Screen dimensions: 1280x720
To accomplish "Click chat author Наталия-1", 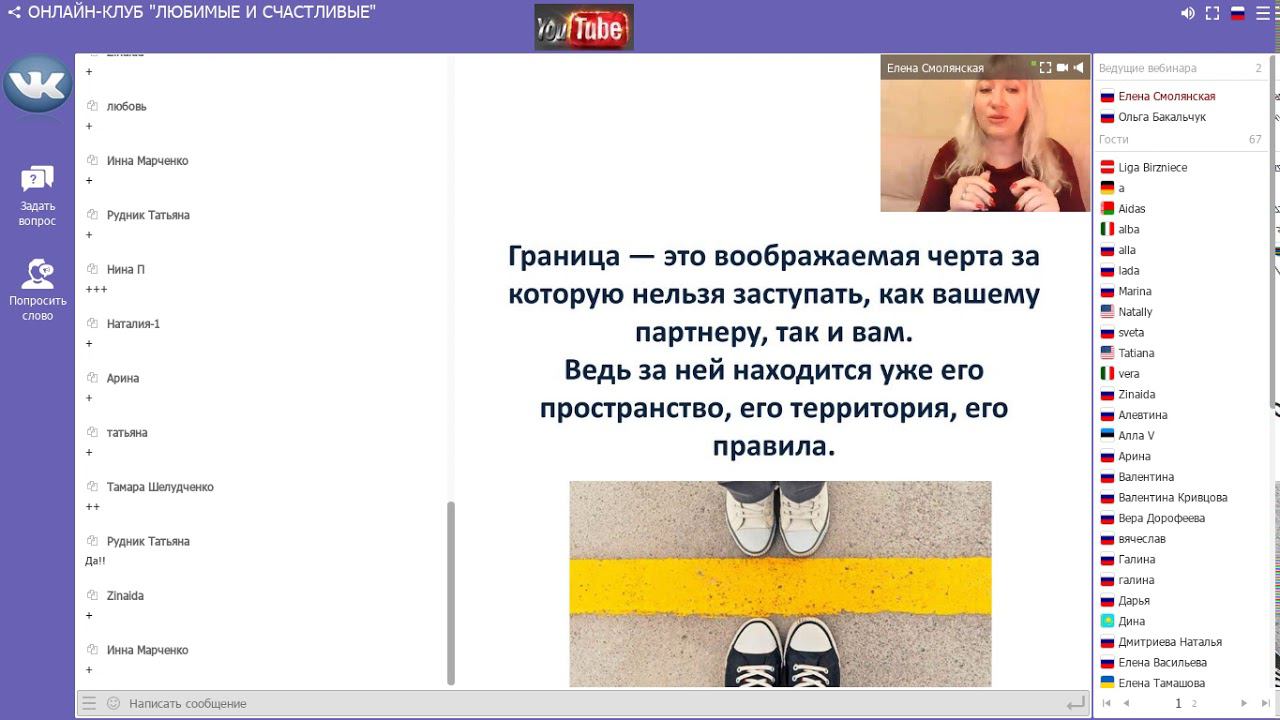I will 133,324.
